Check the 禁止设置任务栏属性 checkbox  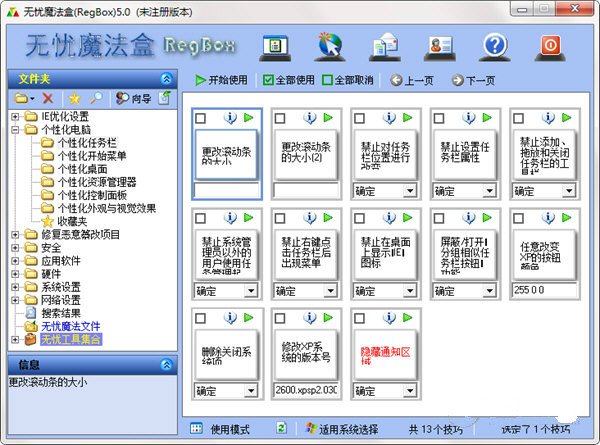click(x=439, y=118)
